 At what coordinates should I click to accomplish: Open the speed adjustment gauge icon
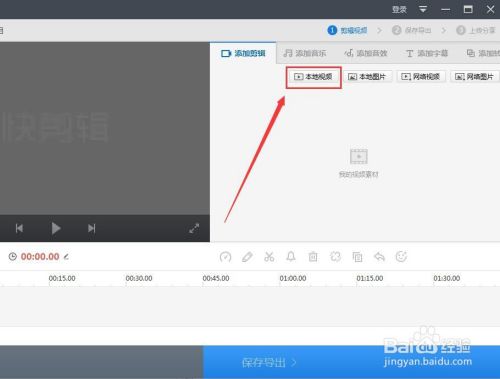[x=225, y=257]
